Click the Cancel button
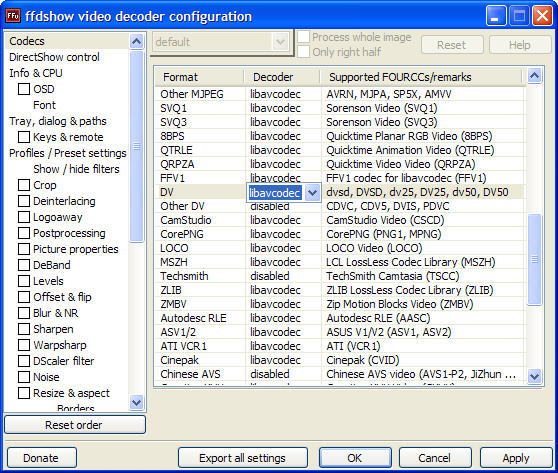 point(435,458)
